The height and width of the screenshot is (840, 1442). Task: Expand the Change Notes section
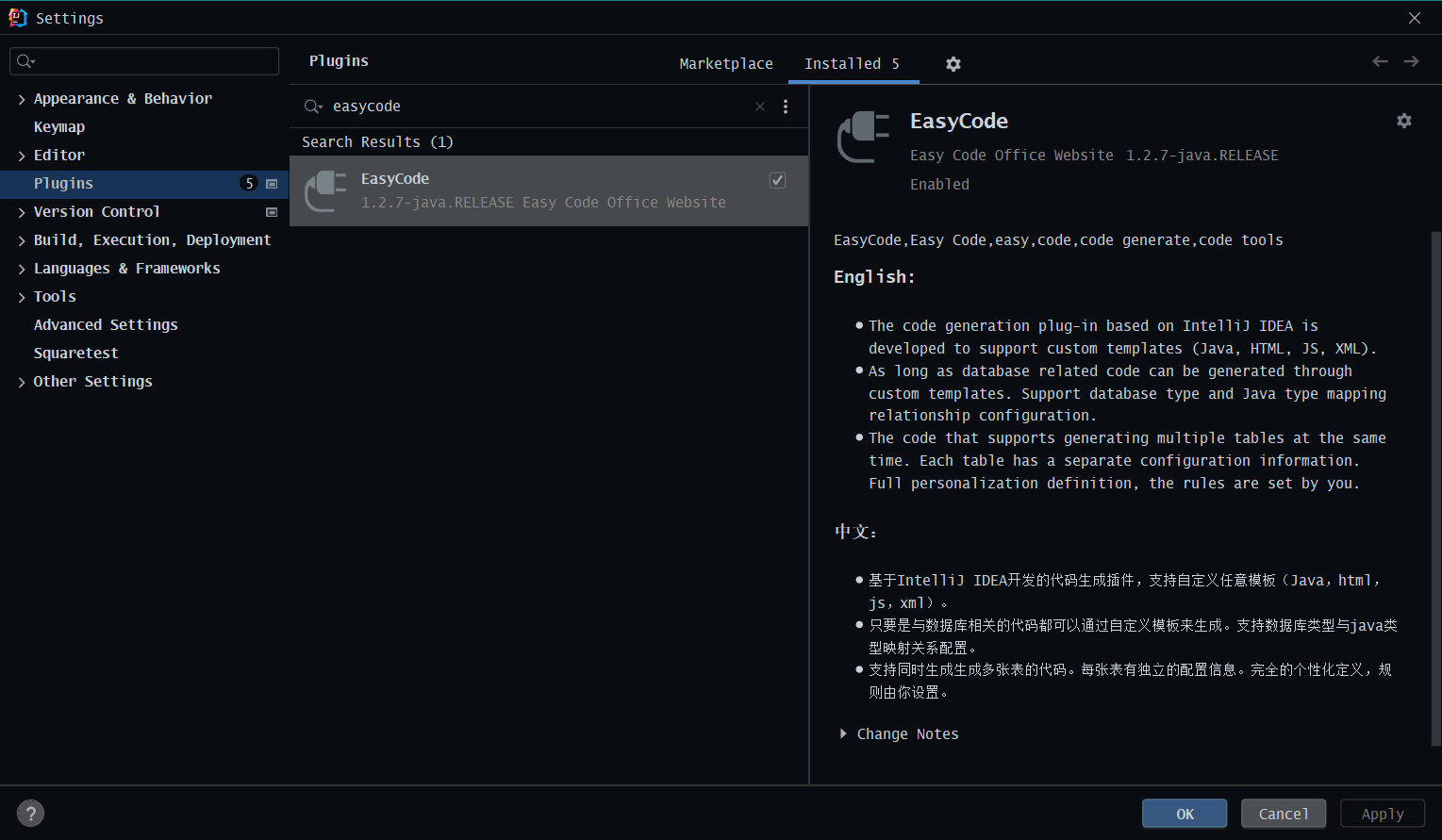click(x=843, y=733)
